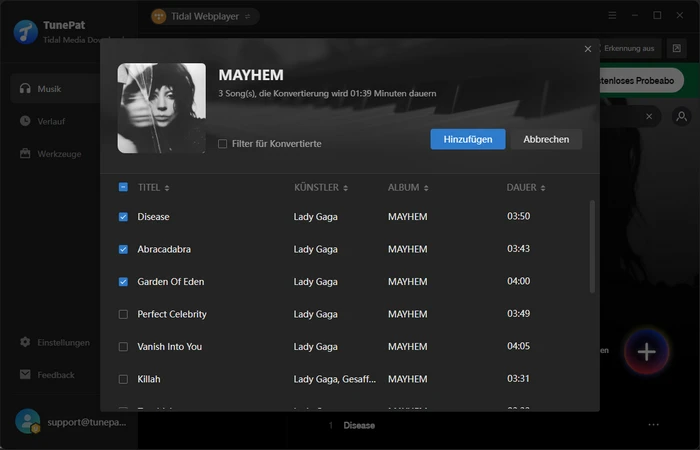Click the Tidal Webplayer logo icon
The width and height of the screenshot is (700, 450).
(158, 17)
